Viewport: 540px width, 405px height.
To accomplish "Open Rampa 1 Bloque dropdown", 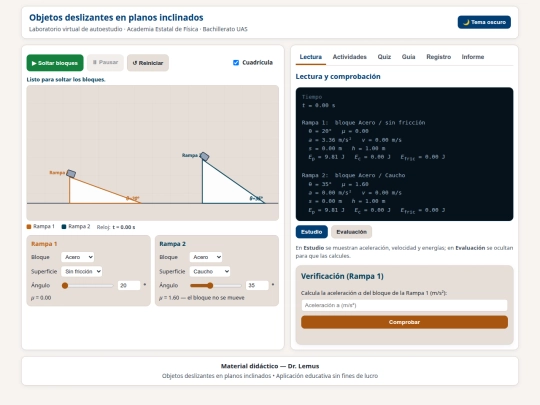I will 78,257.
